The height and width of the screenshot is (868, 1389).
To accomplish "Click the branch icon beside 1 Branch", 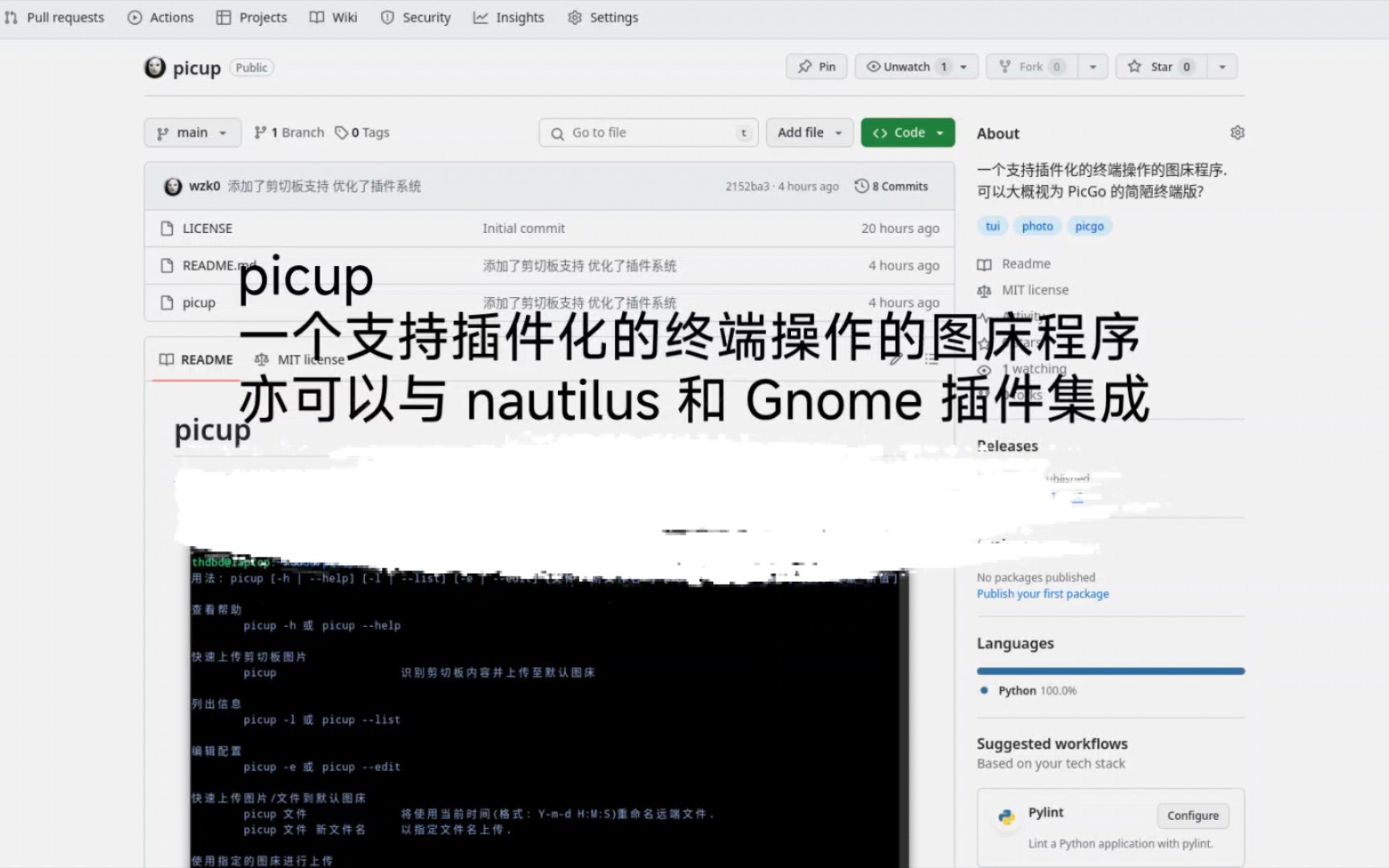I will point(260,133).
